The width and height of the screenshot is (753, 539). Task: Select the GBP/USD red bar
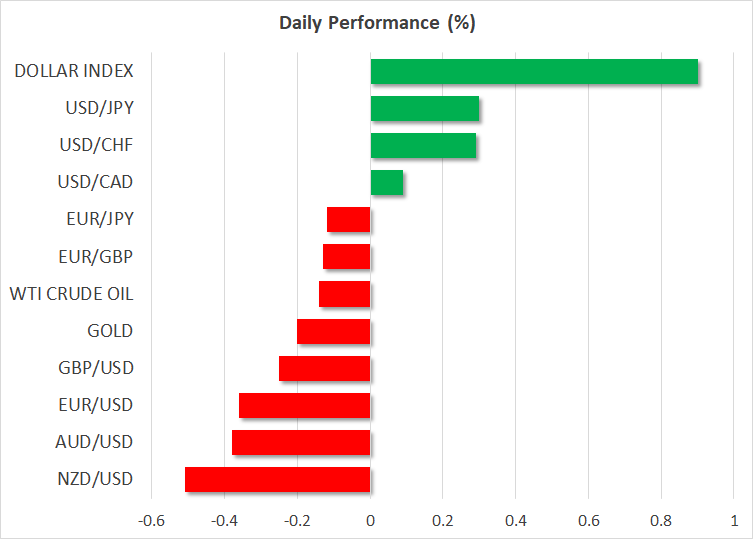325,367
